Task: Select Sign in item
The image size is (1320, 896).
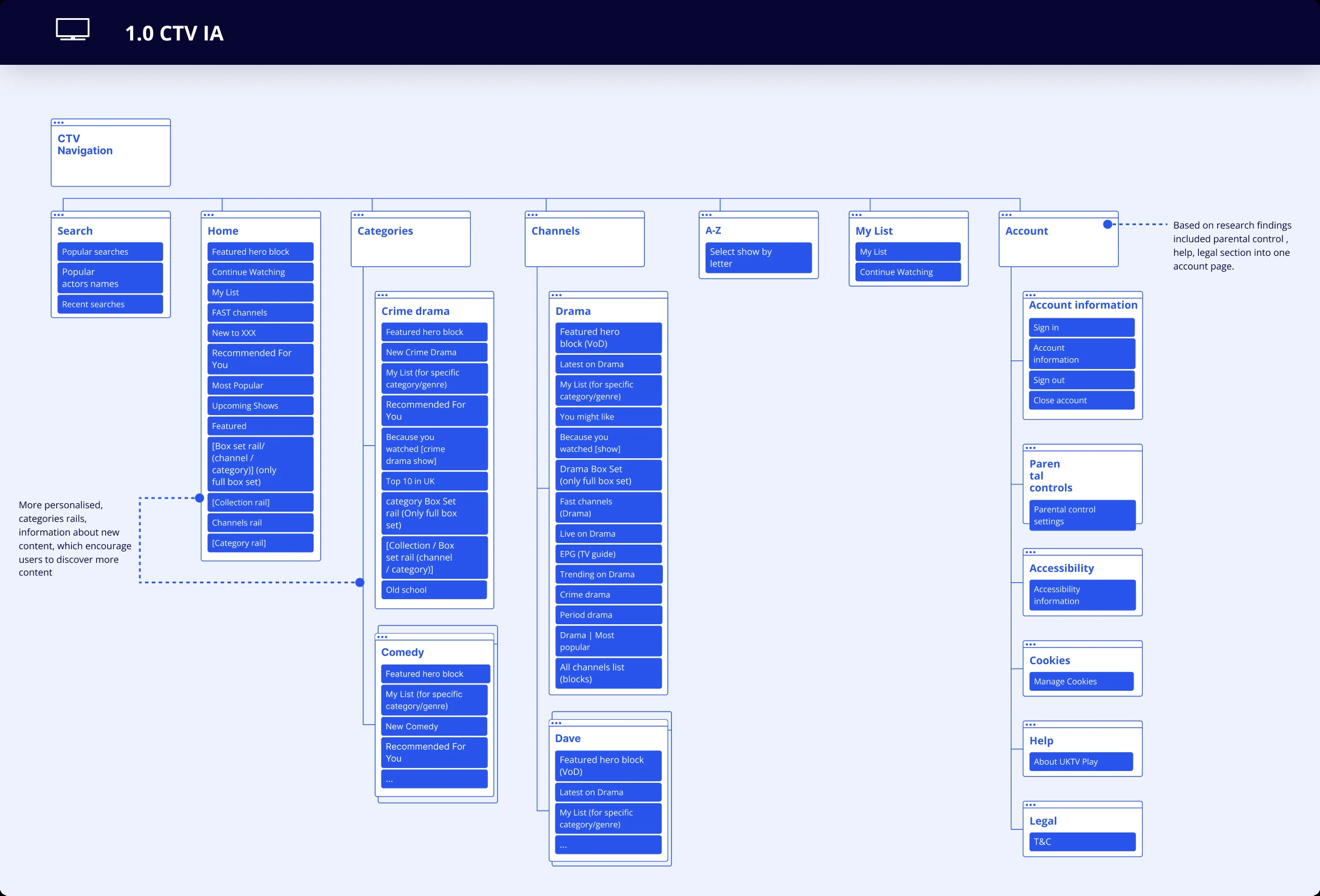Action: pyautogui.click(x=1082, y=327)
